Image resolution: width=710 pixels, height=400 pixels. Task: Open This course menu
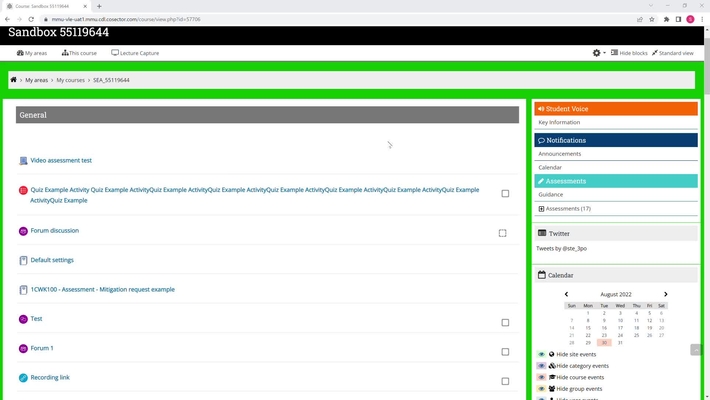(79, 53)
